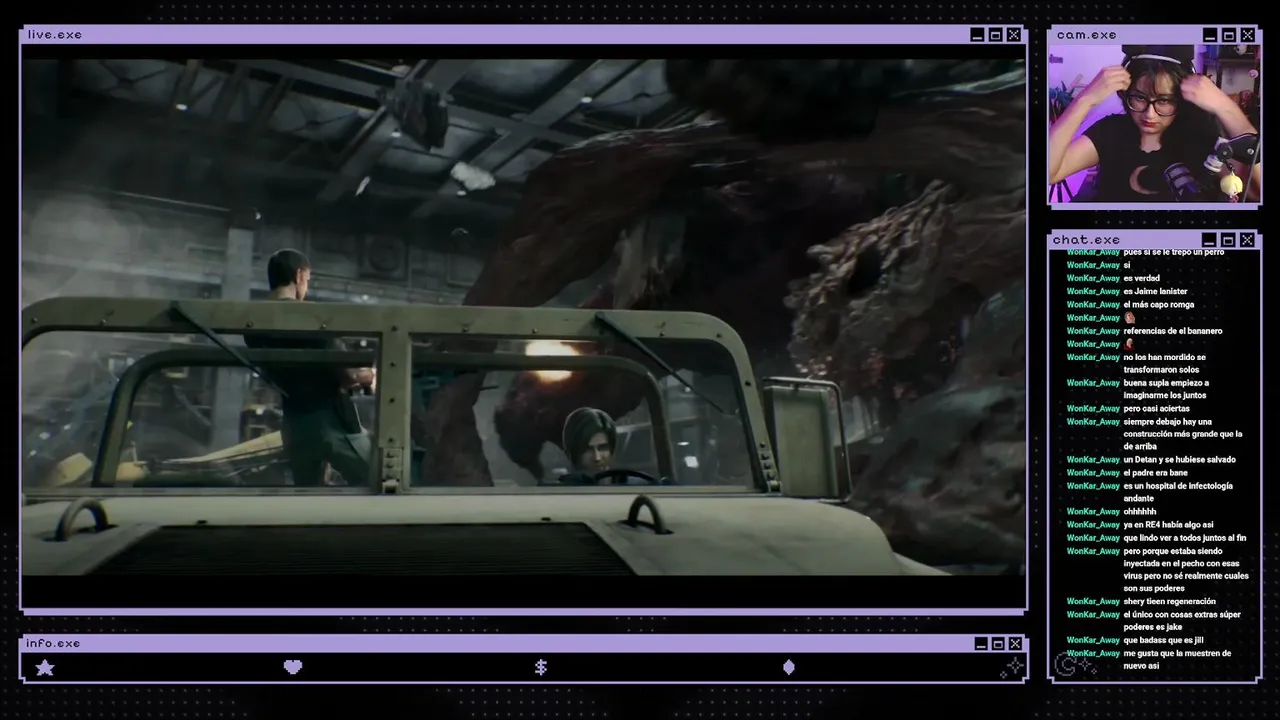
Task: Click chat message 'shery tieen regeneración'
Action: click(1170, 602)
